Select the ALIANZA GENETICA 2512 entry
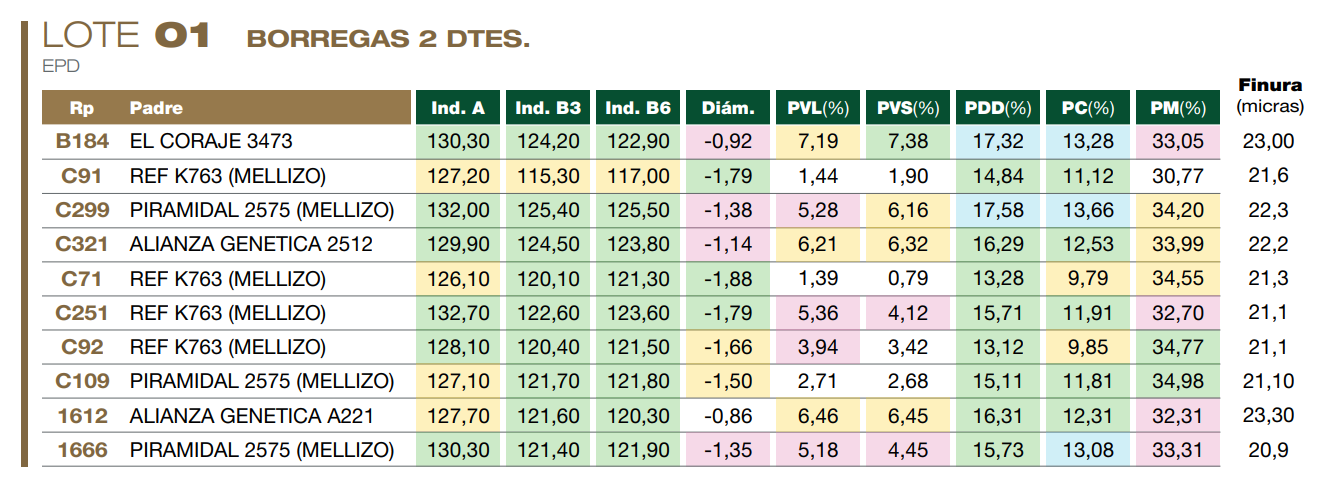The width and height of the screenshot is (1343, 492). click(251, 244)
